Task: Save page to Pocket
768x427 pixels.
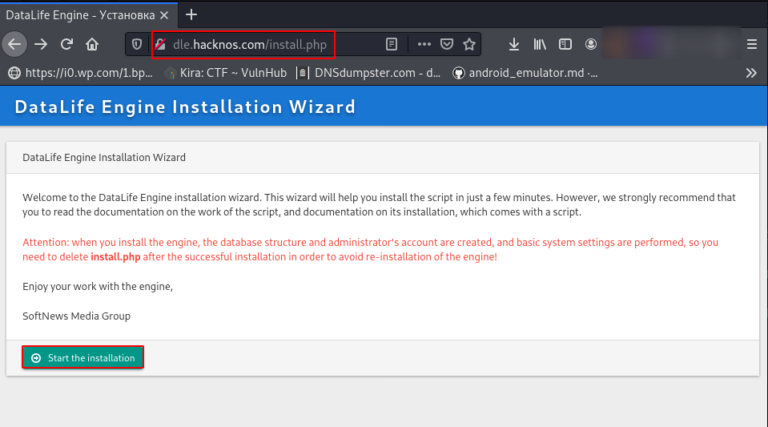Action: click(446, 44)
